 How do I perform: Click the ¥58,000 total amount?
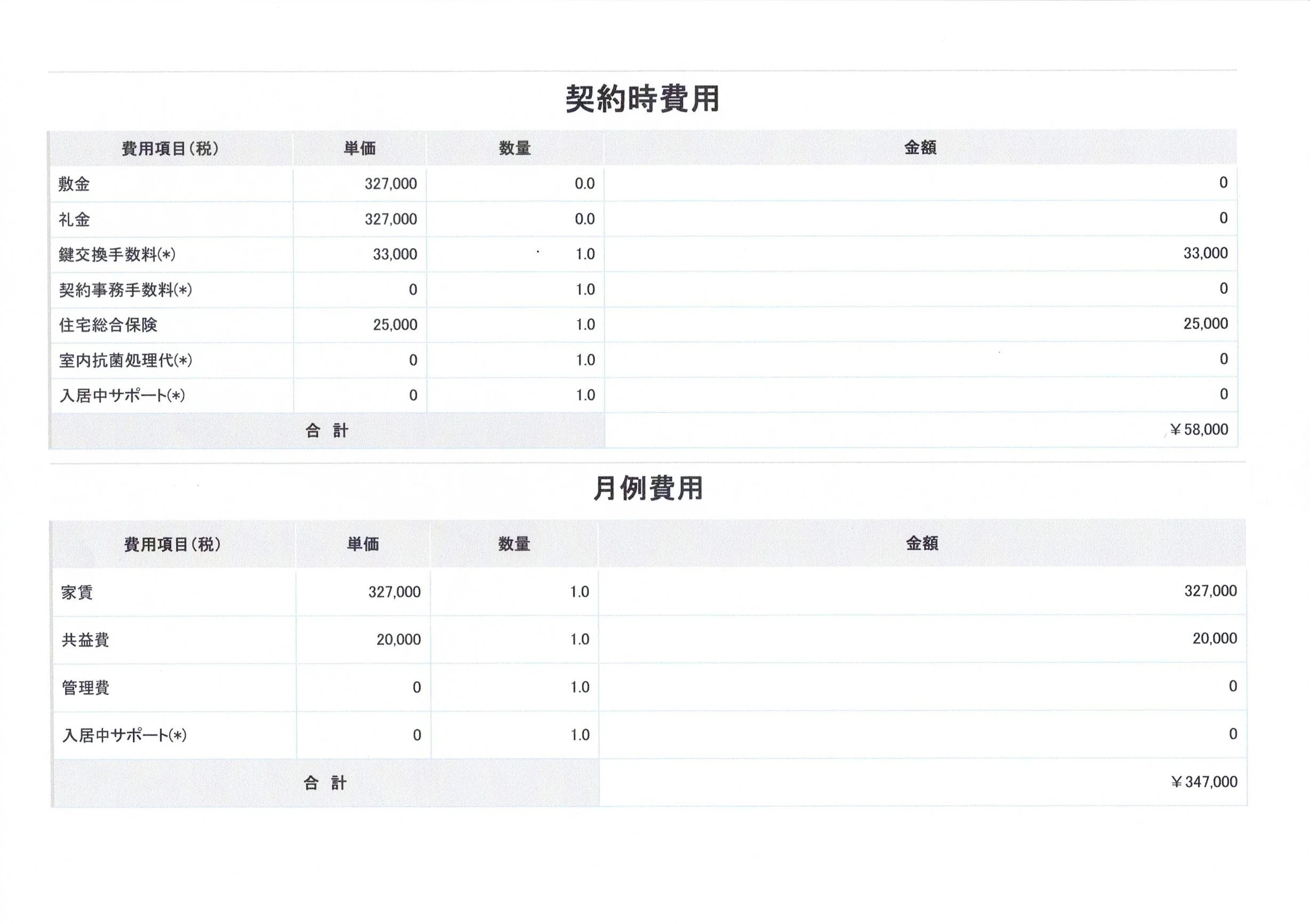[x=1198, y=430]
